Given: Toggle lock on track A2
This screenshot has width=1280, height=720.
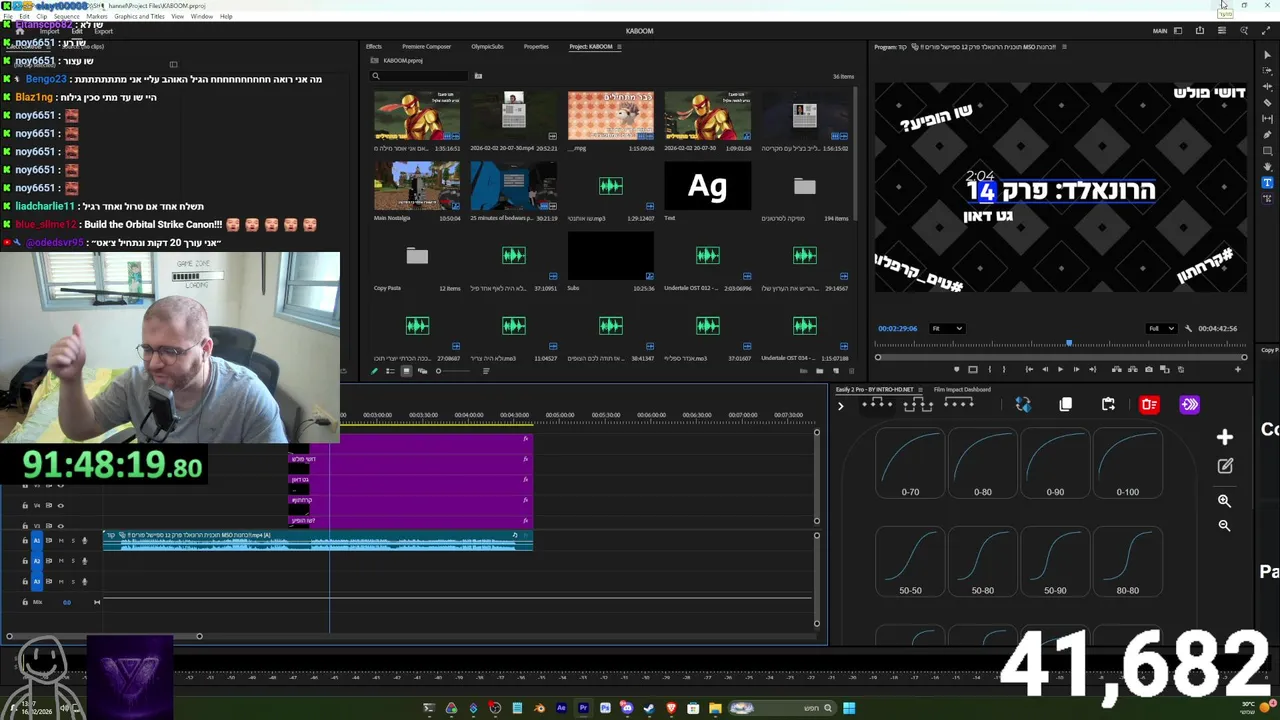Looking at the screenshot, I should 25,561.
